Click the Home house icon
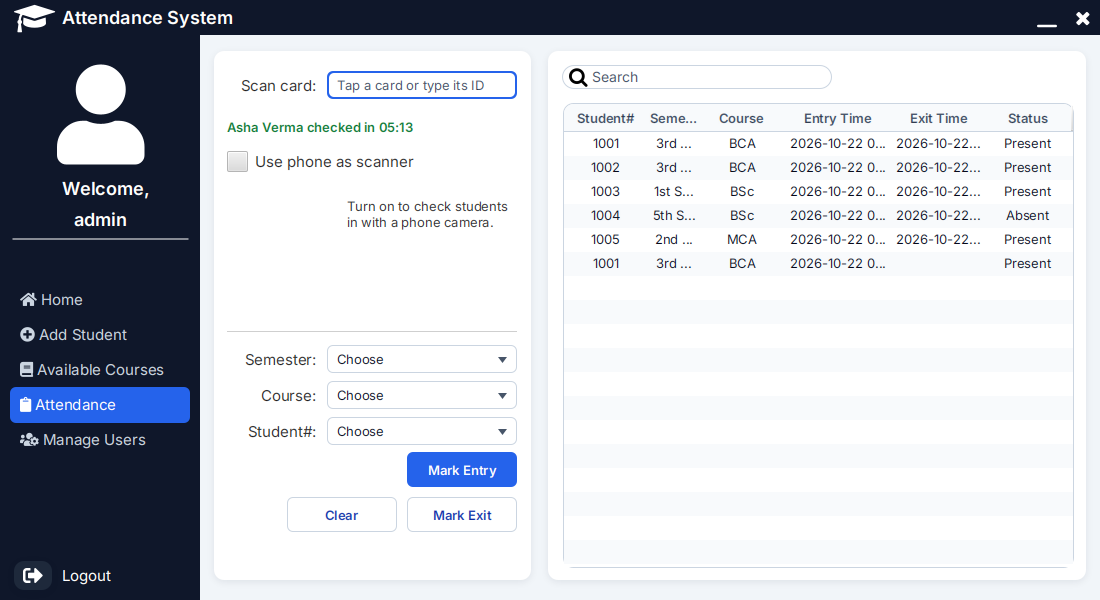This screenshot has height=600, width=1100. (28, 300)
